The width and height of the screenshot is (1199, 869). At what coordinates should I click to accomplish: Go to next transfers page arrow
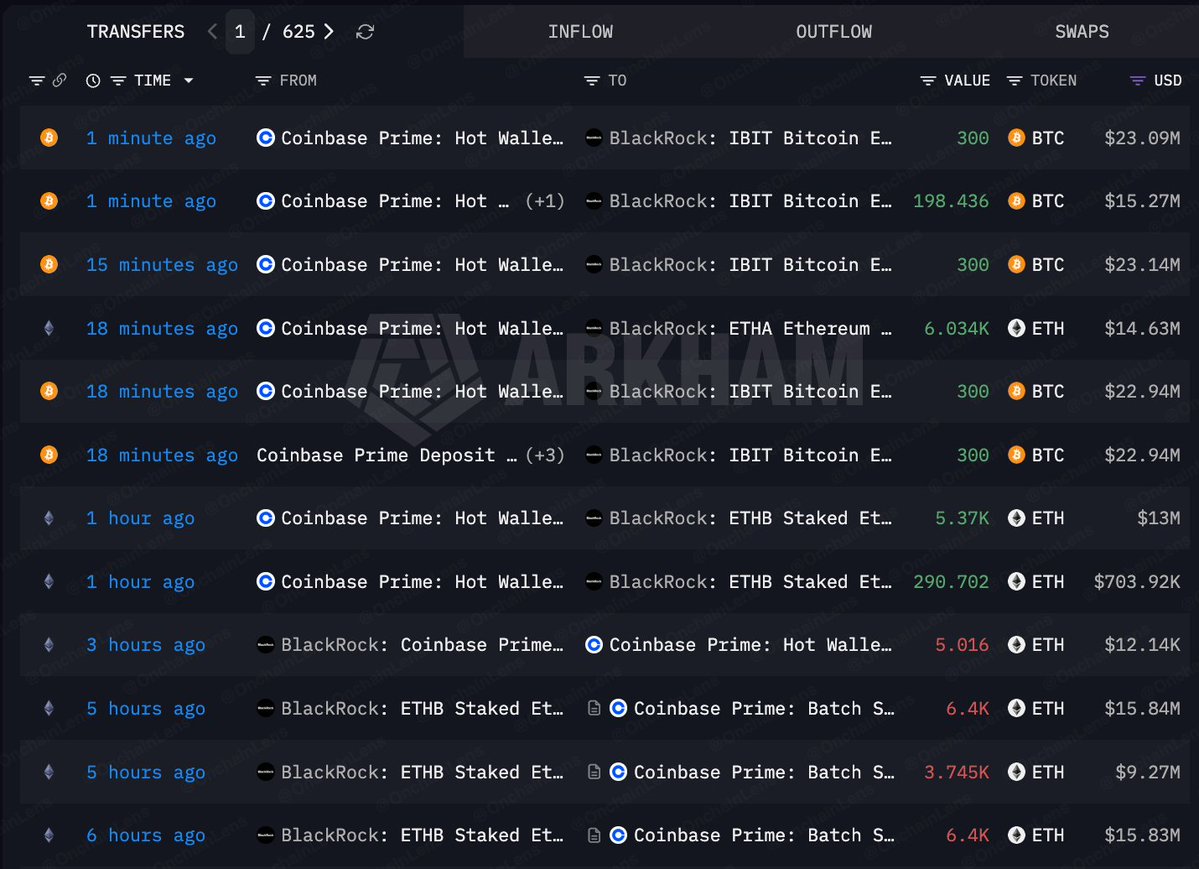[329, 31]
